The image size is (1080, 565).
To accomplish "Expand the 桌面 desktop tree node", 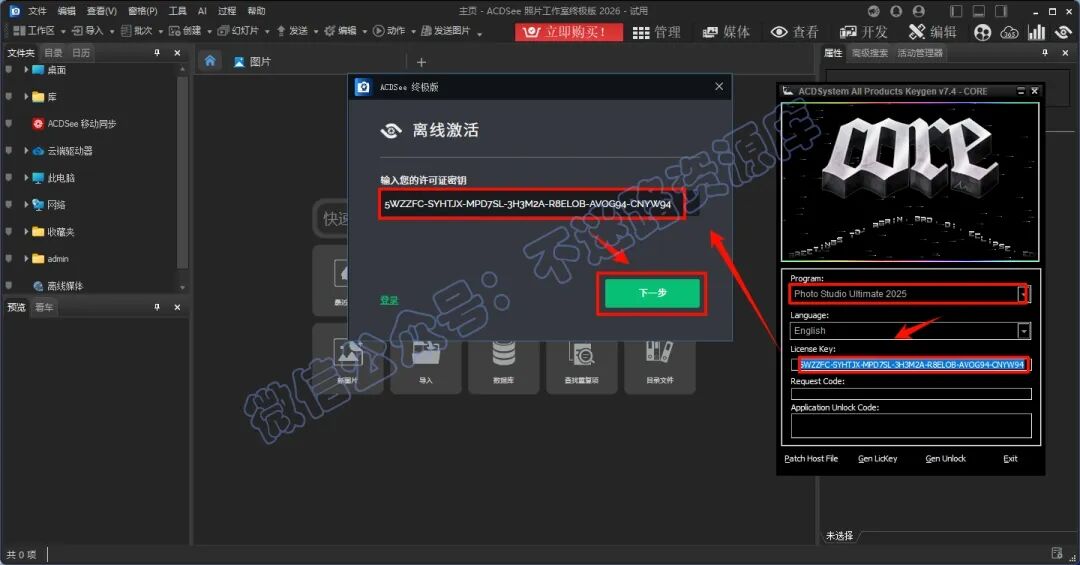I will (x=26, y=70).
